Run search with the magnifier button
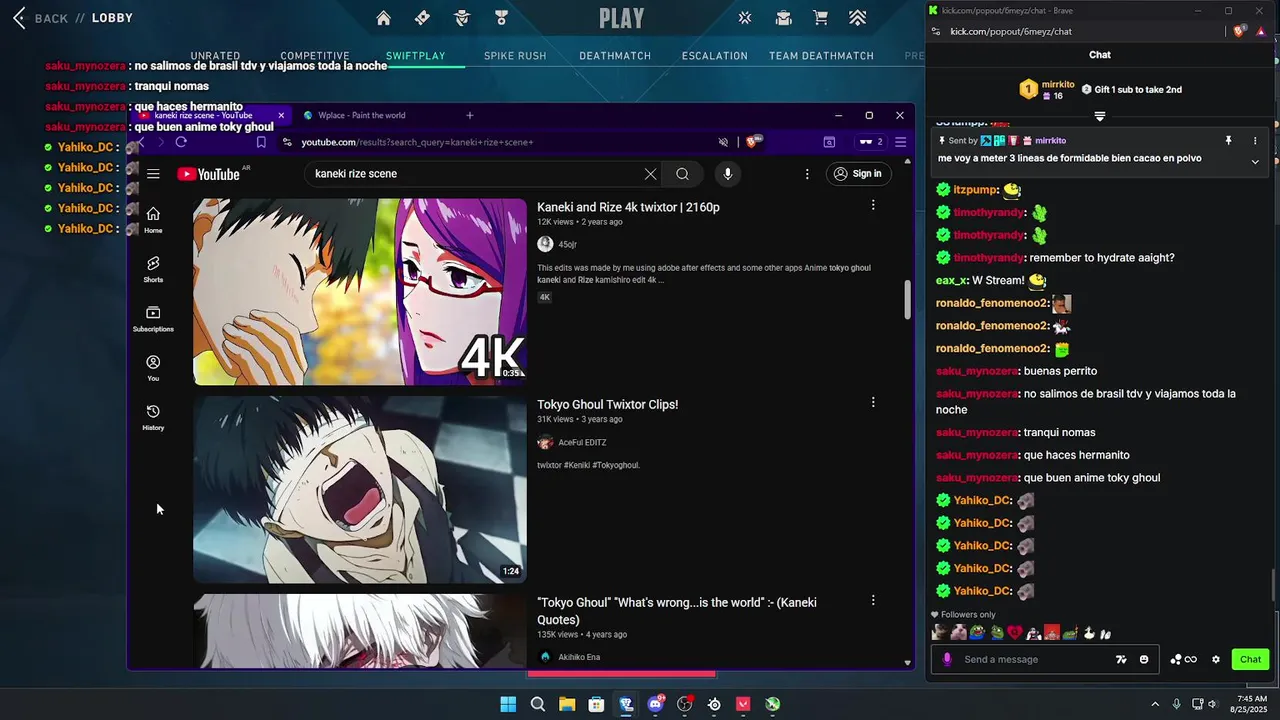 pos(682,174)
